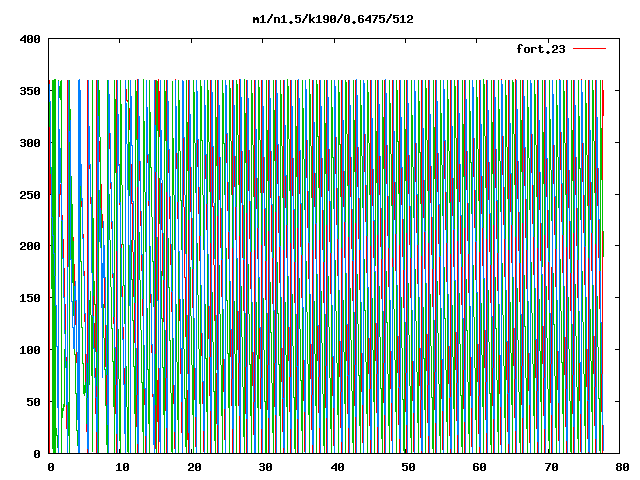This screenshot has width=640, height=480.
Task: Click y-axis label 350
Action: coord(30,91)
